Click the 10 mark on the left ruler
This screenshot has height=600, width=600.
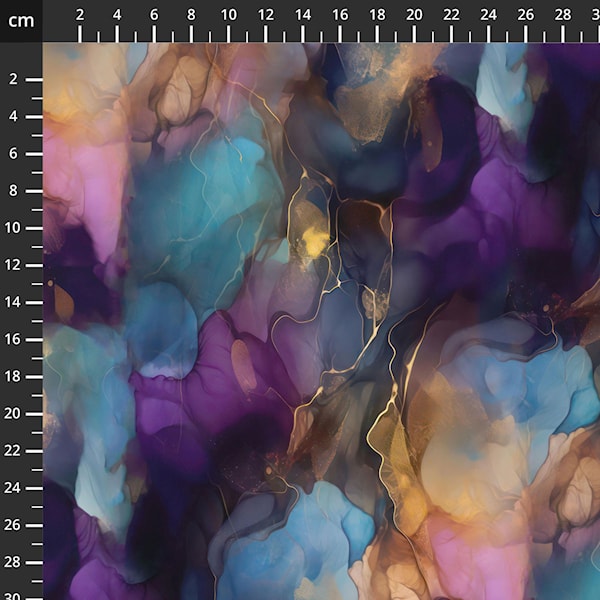[15, 227]
